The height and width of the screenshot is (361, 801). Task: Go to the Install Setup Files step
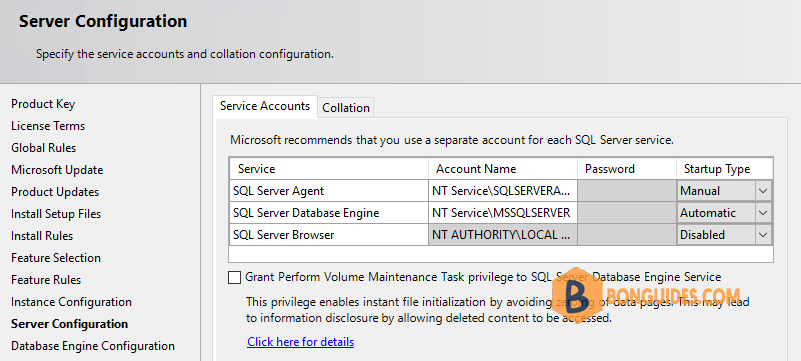coord(56,214)
